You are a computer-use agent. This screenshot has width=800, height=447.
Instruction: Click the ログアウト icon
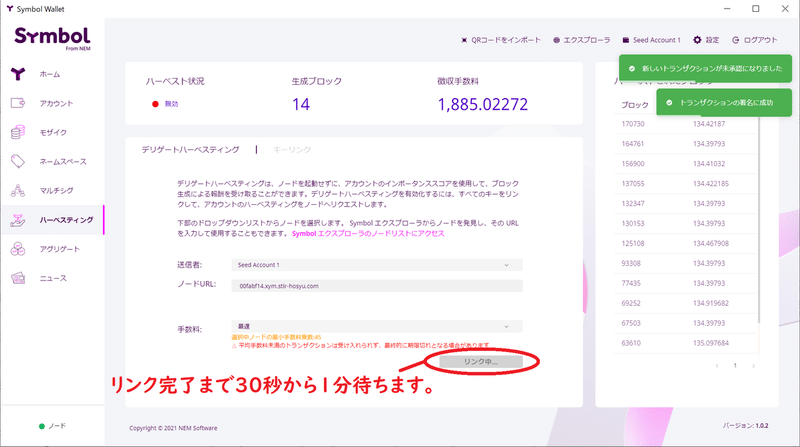tap(735, 40)
